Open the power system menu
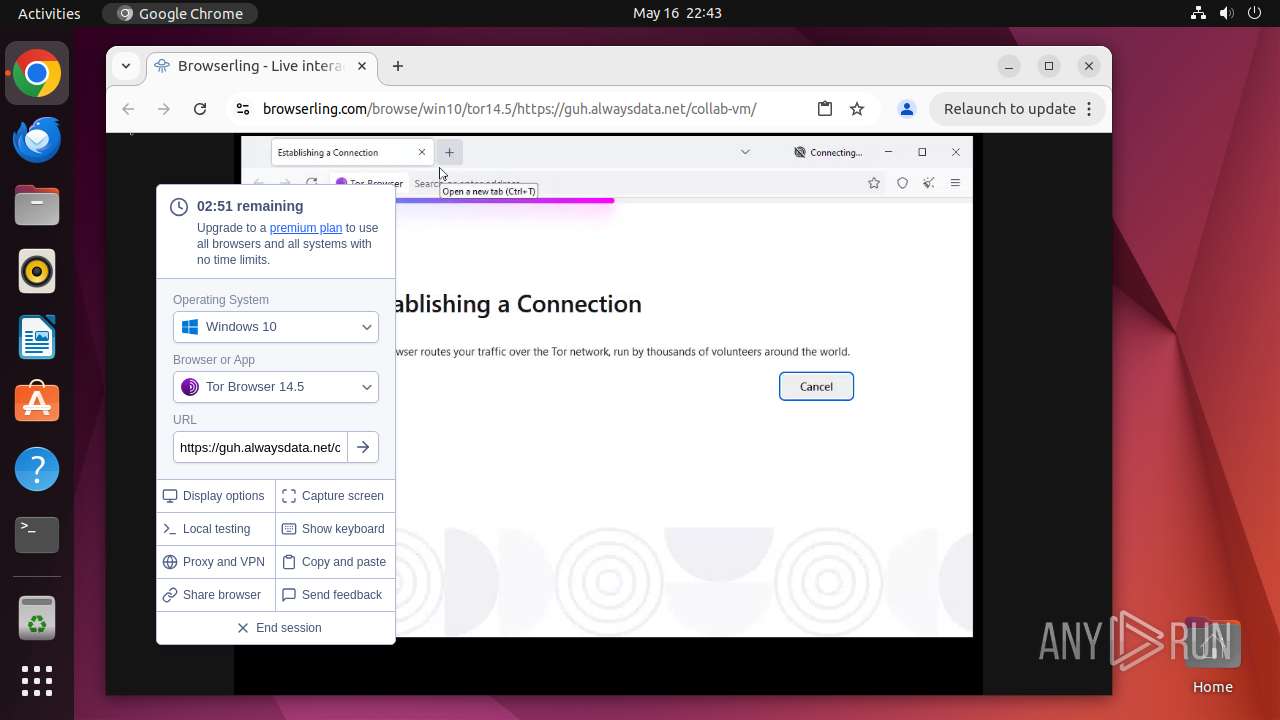 (1253, 13)
